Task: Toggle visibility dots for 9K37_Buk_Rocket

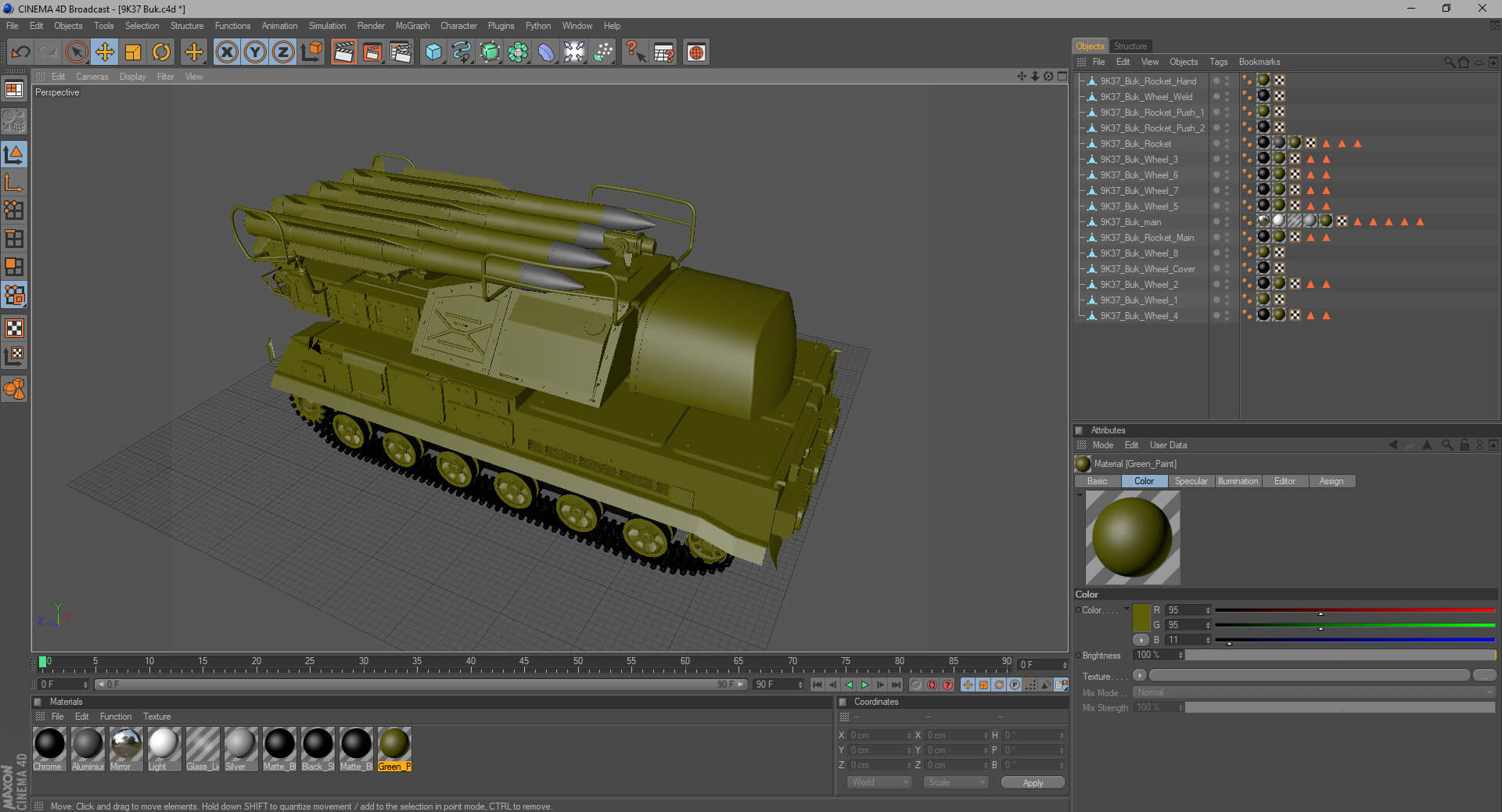Action: [1227, 144]
